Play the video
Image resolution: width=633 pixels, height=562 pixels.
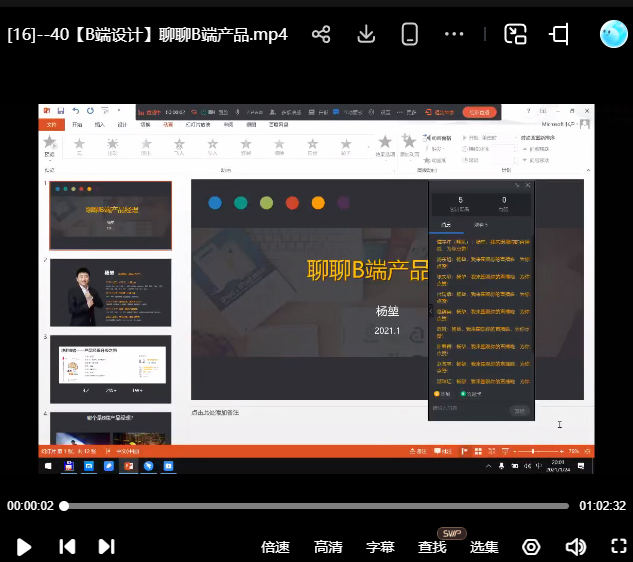[x=25, y=546]
